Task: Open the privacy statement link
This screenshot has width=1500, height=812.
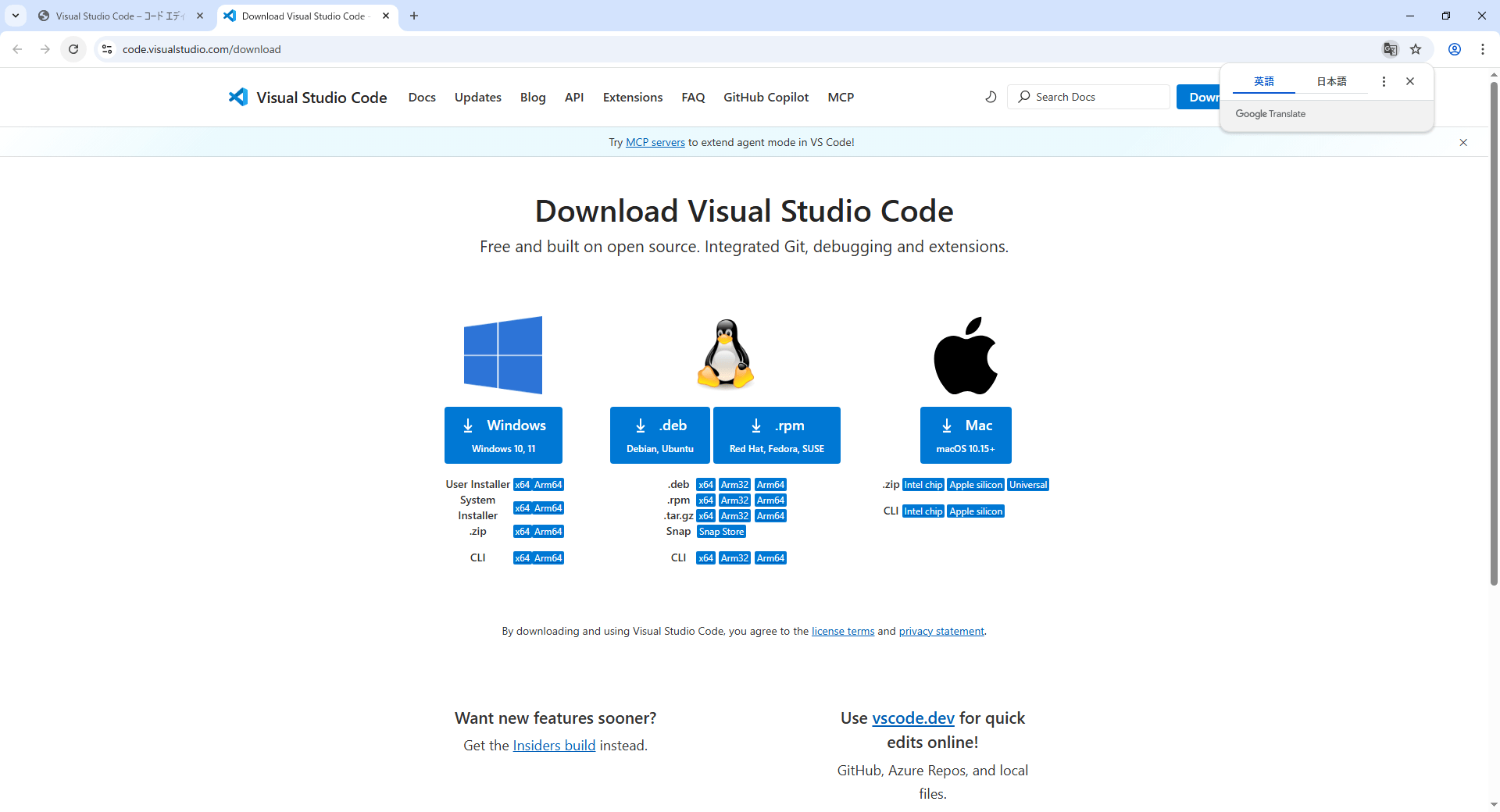Action: click(x=941, y=631)
